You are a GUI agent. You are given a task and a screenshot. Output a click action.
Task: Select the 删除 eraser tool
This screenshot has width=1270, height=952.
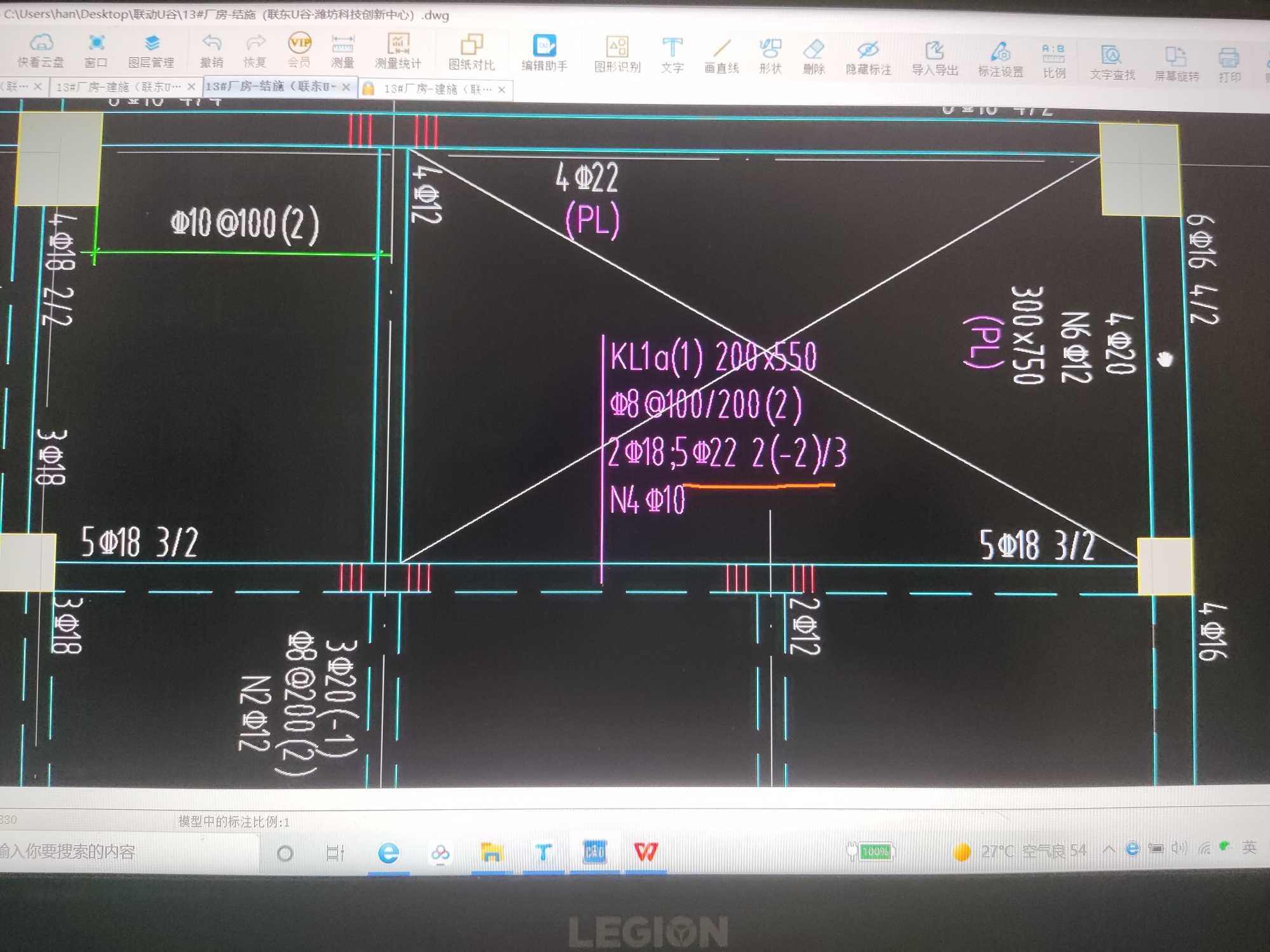click(813, 57)
